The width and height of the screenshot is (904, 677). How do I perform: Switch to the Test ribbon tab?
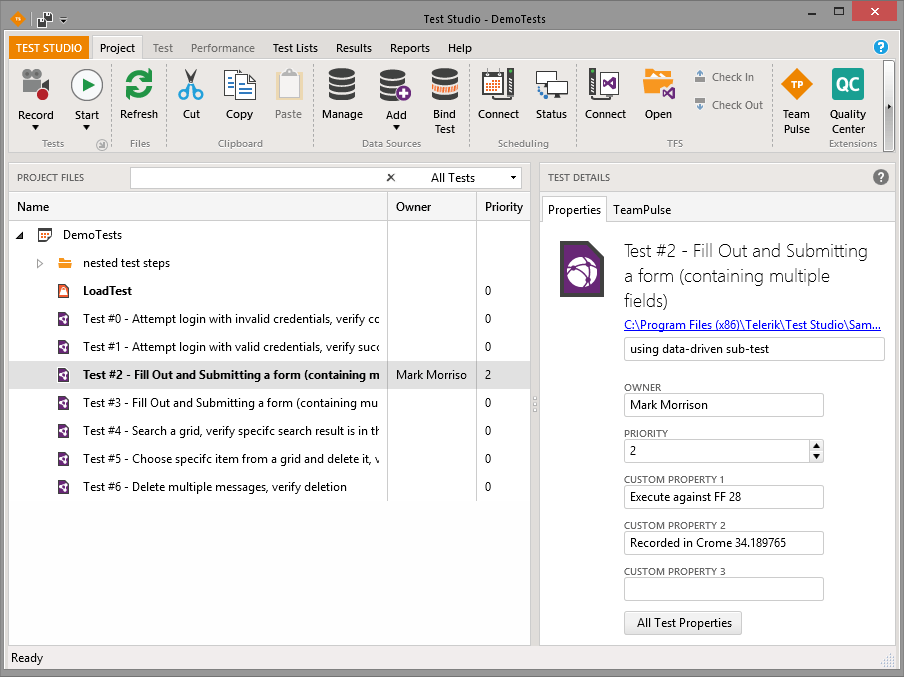163,48
